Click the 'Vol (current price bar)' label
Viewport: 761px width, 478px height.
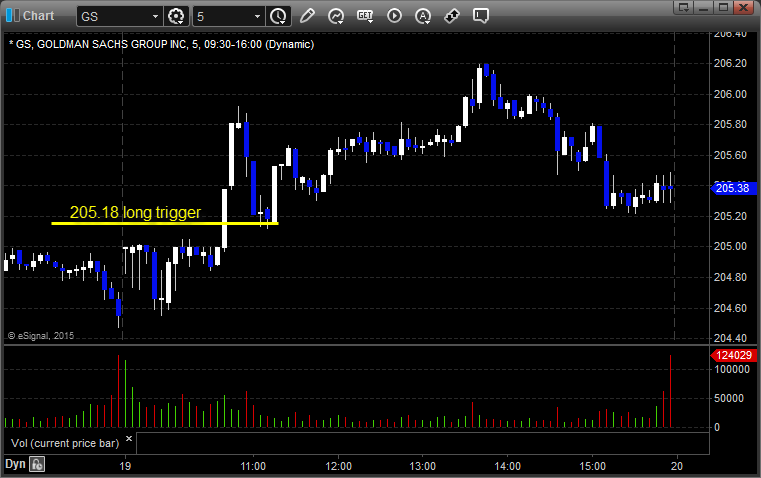tap(65, 443)
